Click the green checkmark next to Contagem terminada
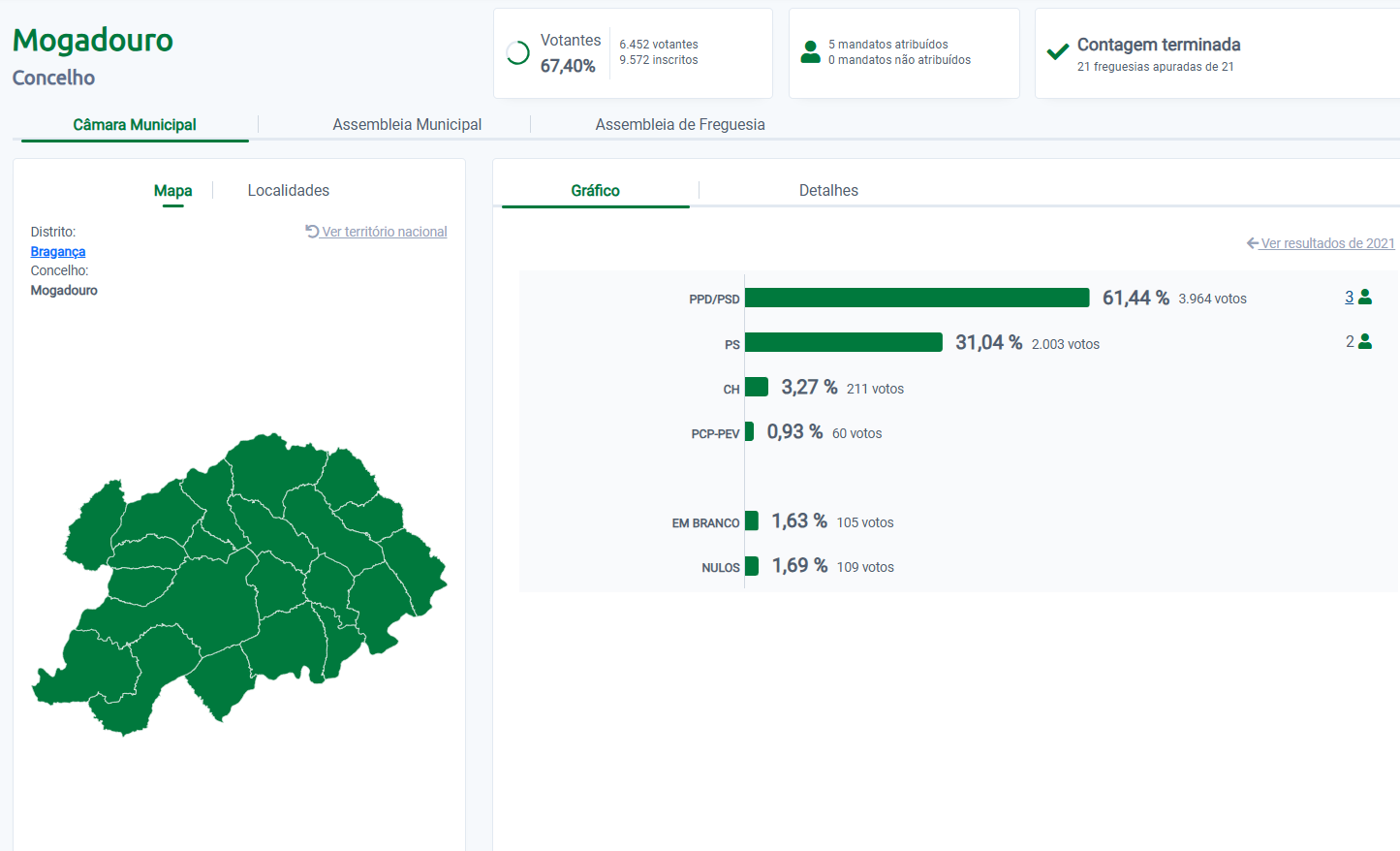 [x=1057, y=51]
